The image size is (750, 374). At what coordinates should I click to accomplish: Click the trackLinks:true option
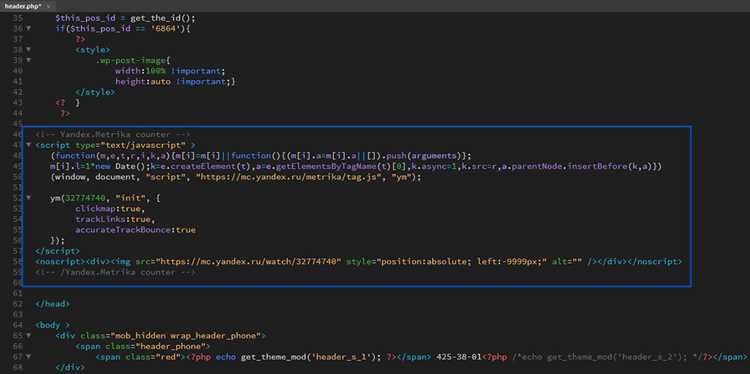tap(112, 220)
